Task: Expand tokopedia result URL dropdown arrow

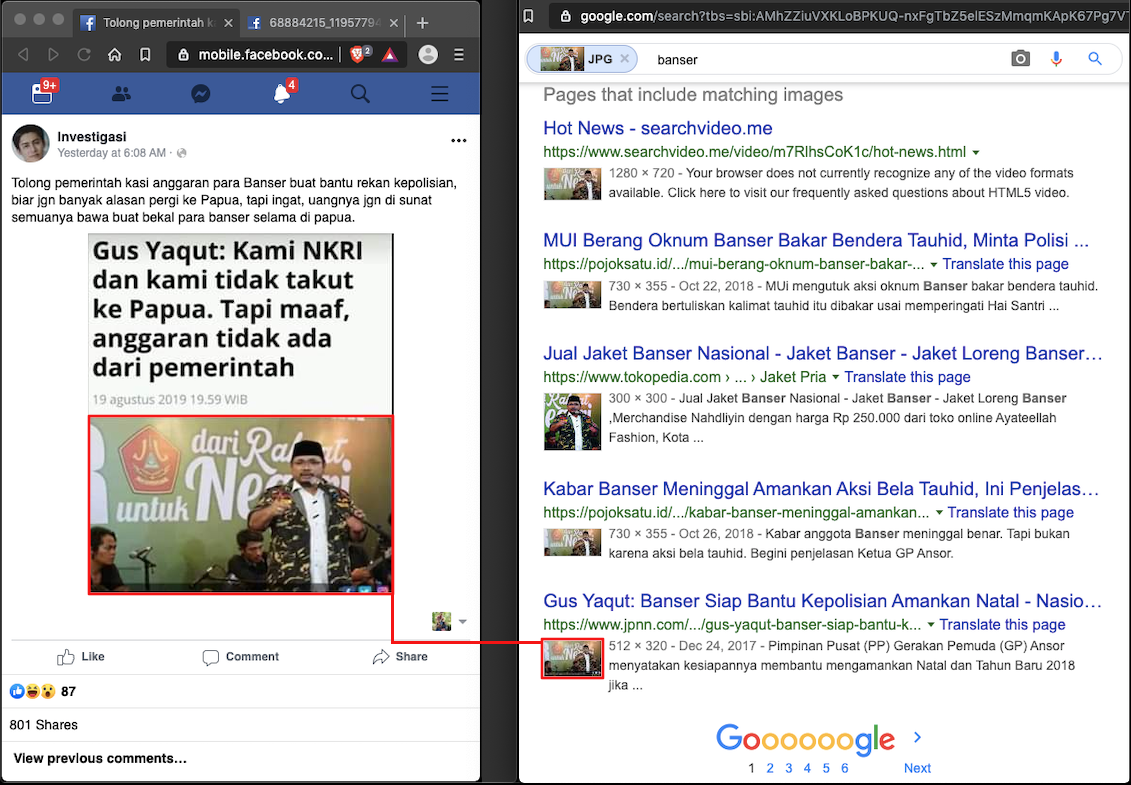Action: tap(835, 377)
